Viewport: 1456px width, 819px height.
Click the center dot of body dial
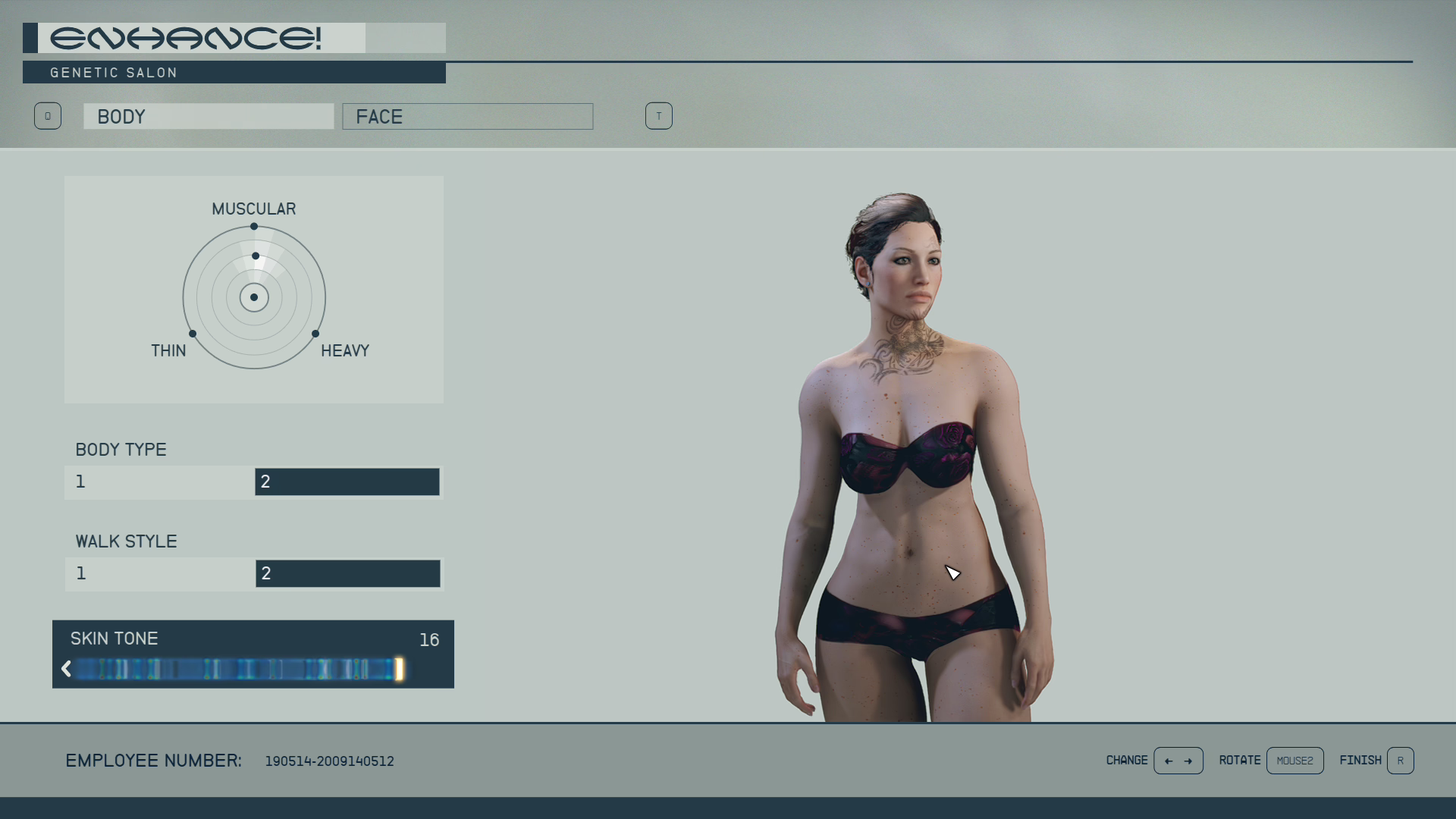[254, 297]
